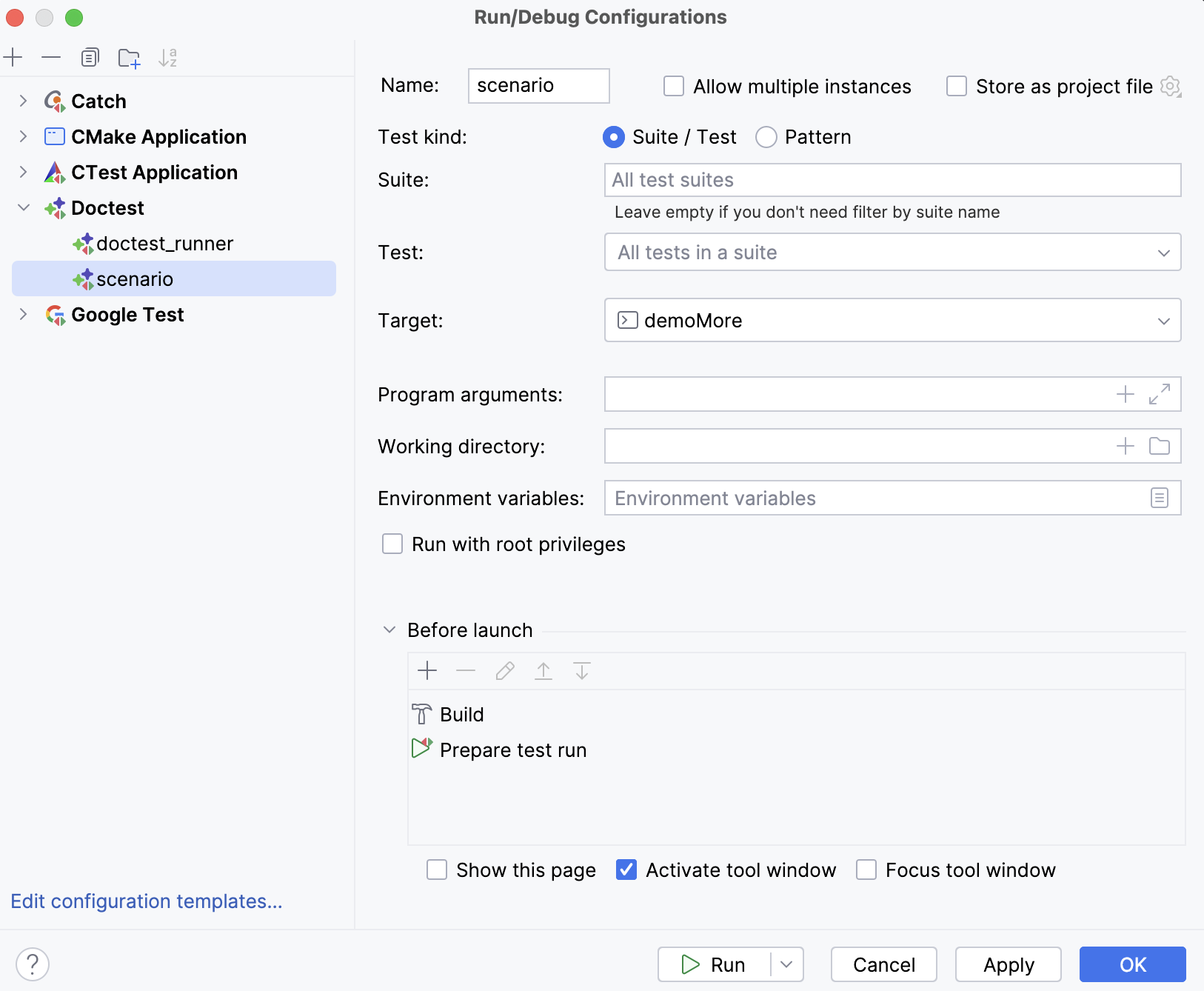Collapse the Before launch section
This screenshot has width=1204, height=991.
389,630
